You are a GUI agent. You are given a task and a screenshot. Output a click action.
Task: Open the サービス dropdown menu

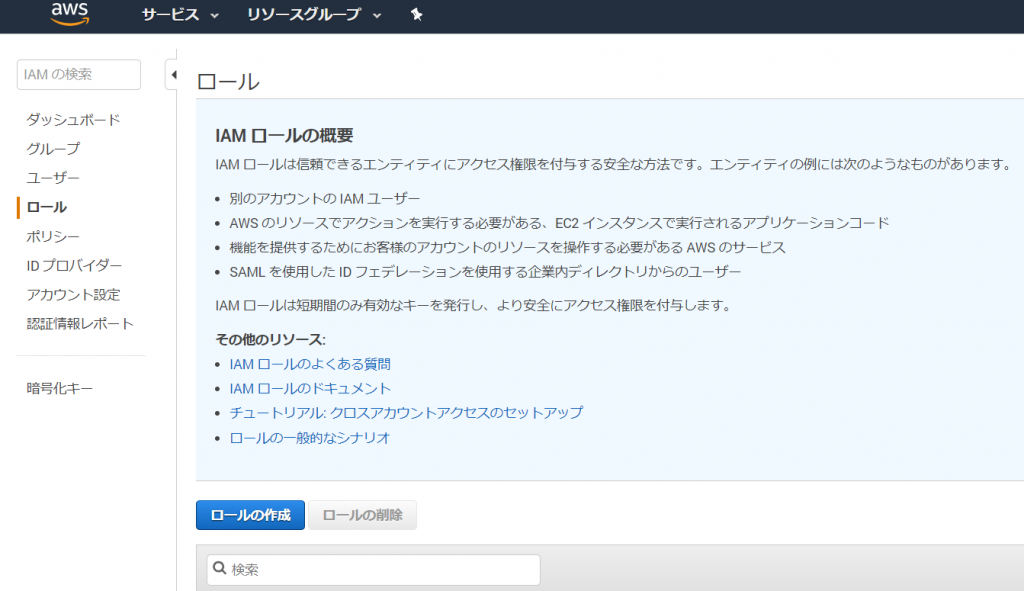(x=180, y=14)
